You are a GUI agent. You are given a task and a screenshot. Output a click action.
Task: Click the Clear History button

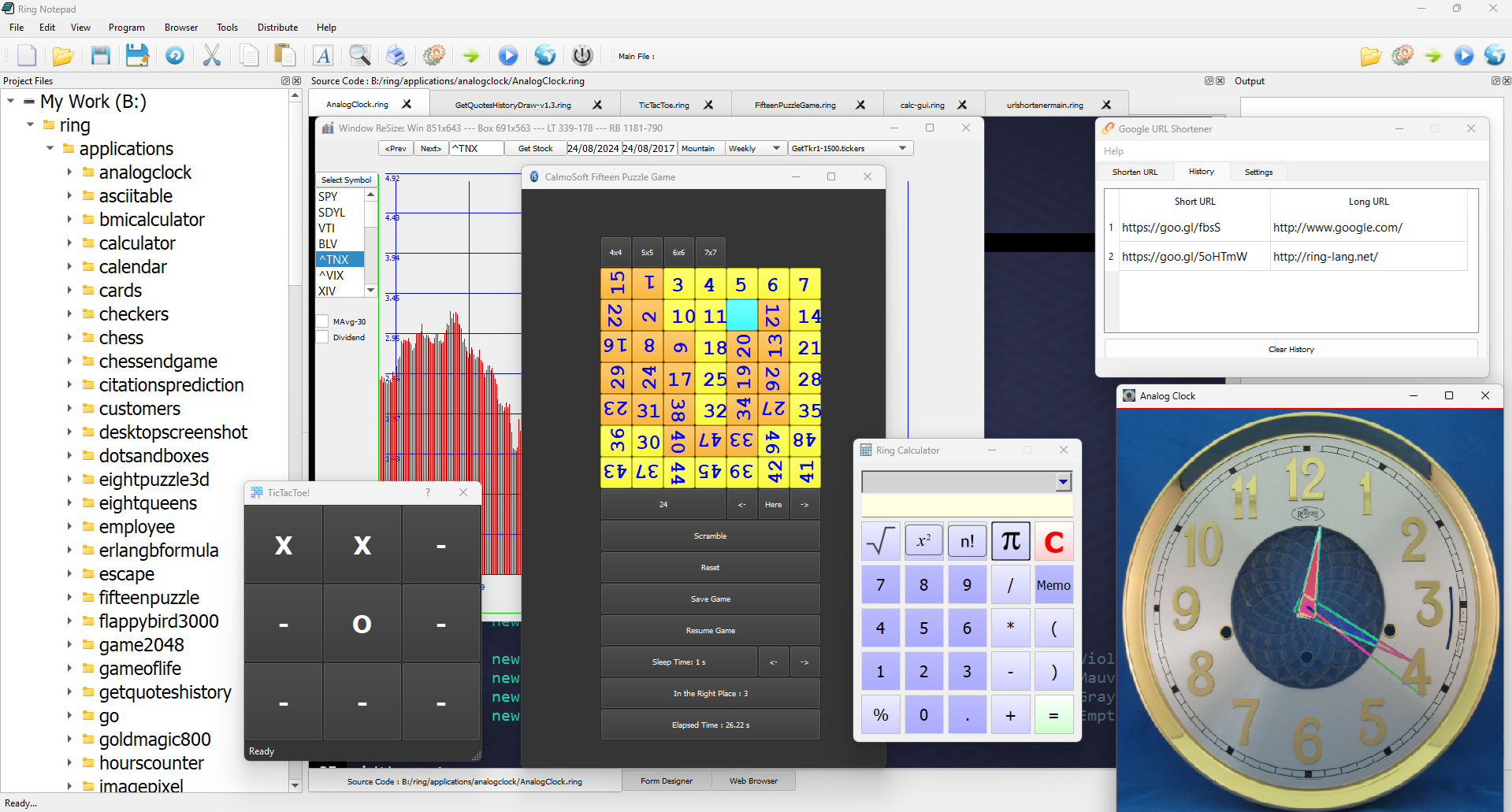[1291, 349]
